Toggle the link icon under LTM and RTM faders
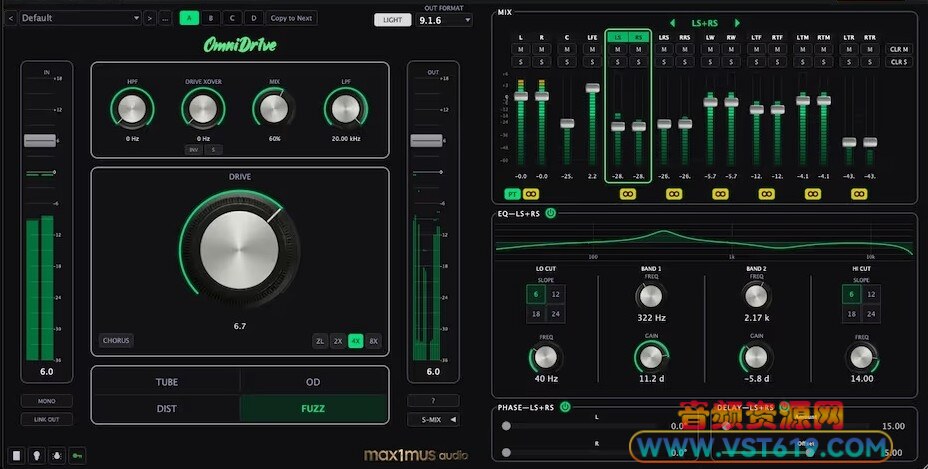 [x=813, y=194]
